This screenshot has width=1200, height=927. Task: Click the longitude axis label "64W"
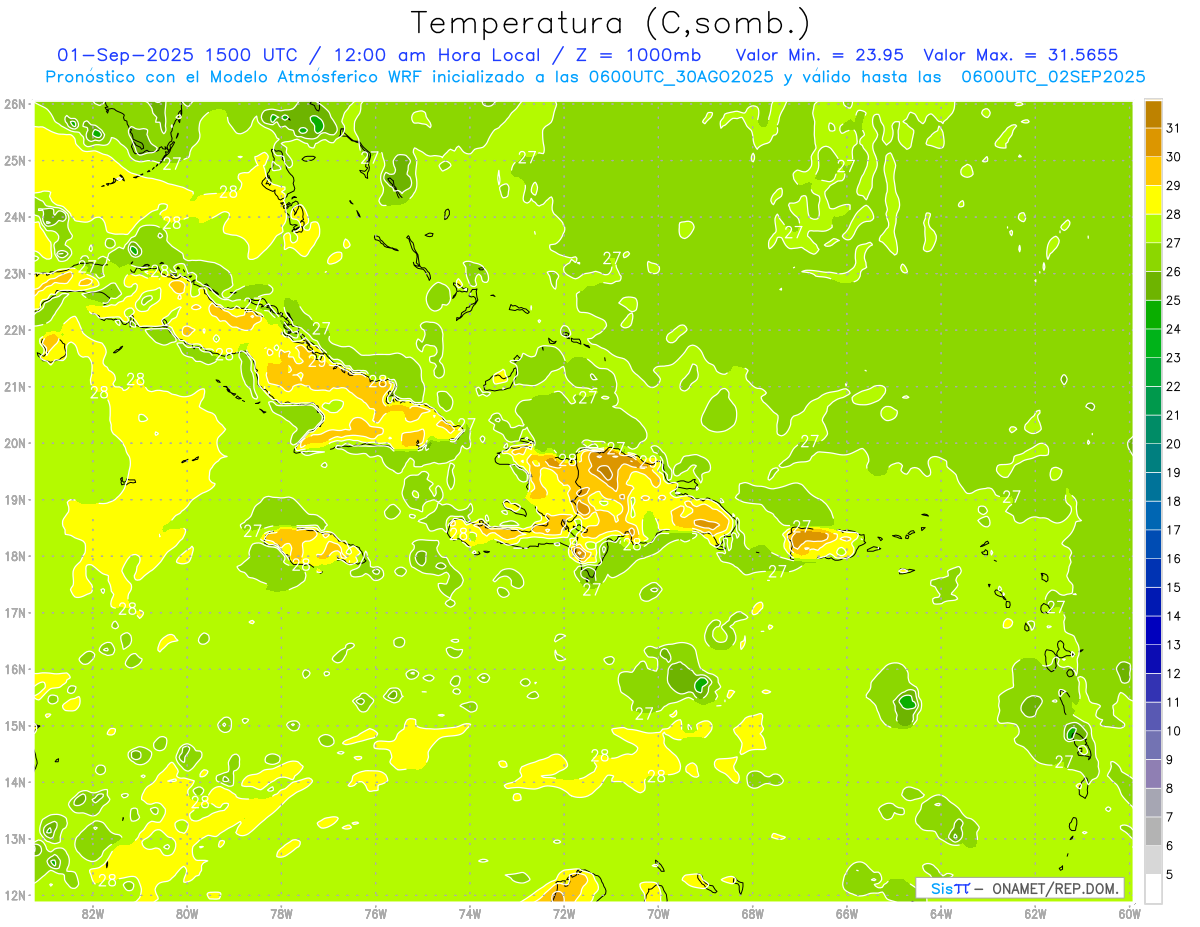(x=941, y=913)
